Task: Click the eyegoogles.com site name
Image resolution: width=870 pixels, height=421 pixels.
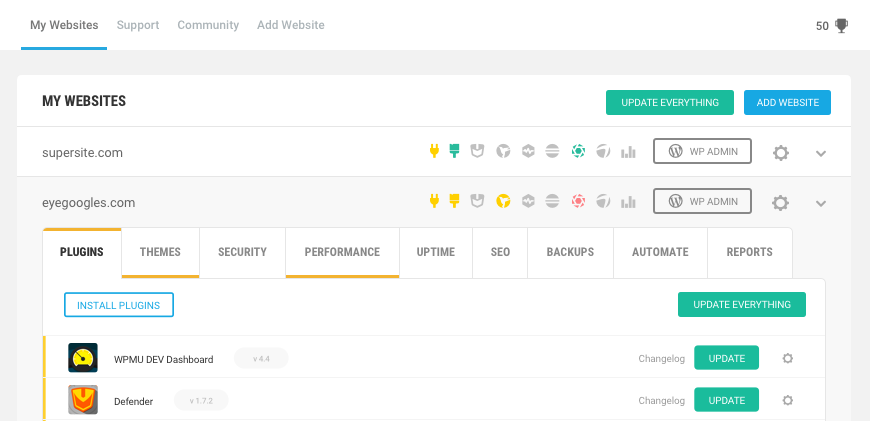Action: click(x=88, y=203)
